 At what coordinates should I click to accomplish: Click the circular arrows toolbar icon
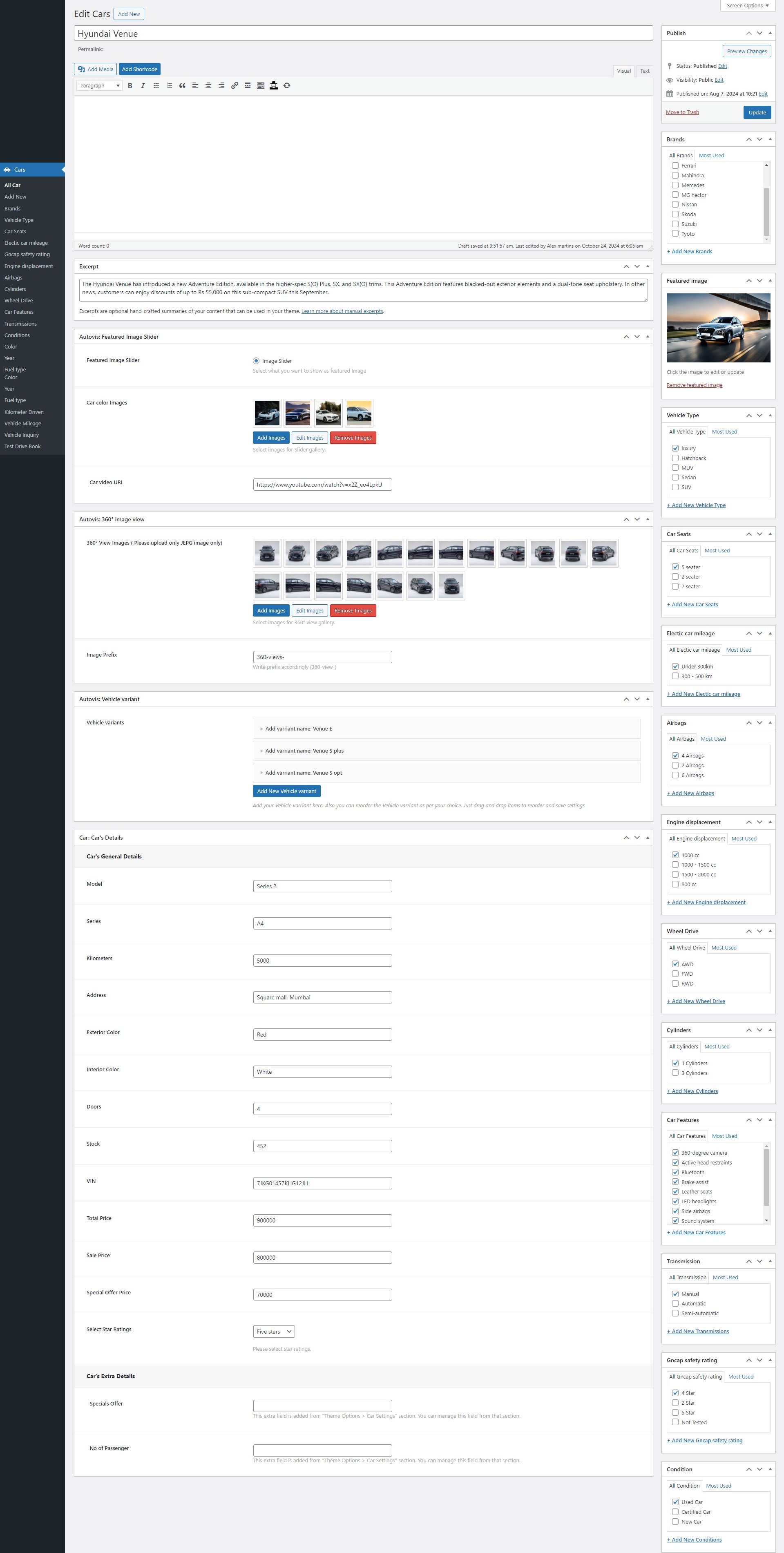tap(287, 86)
